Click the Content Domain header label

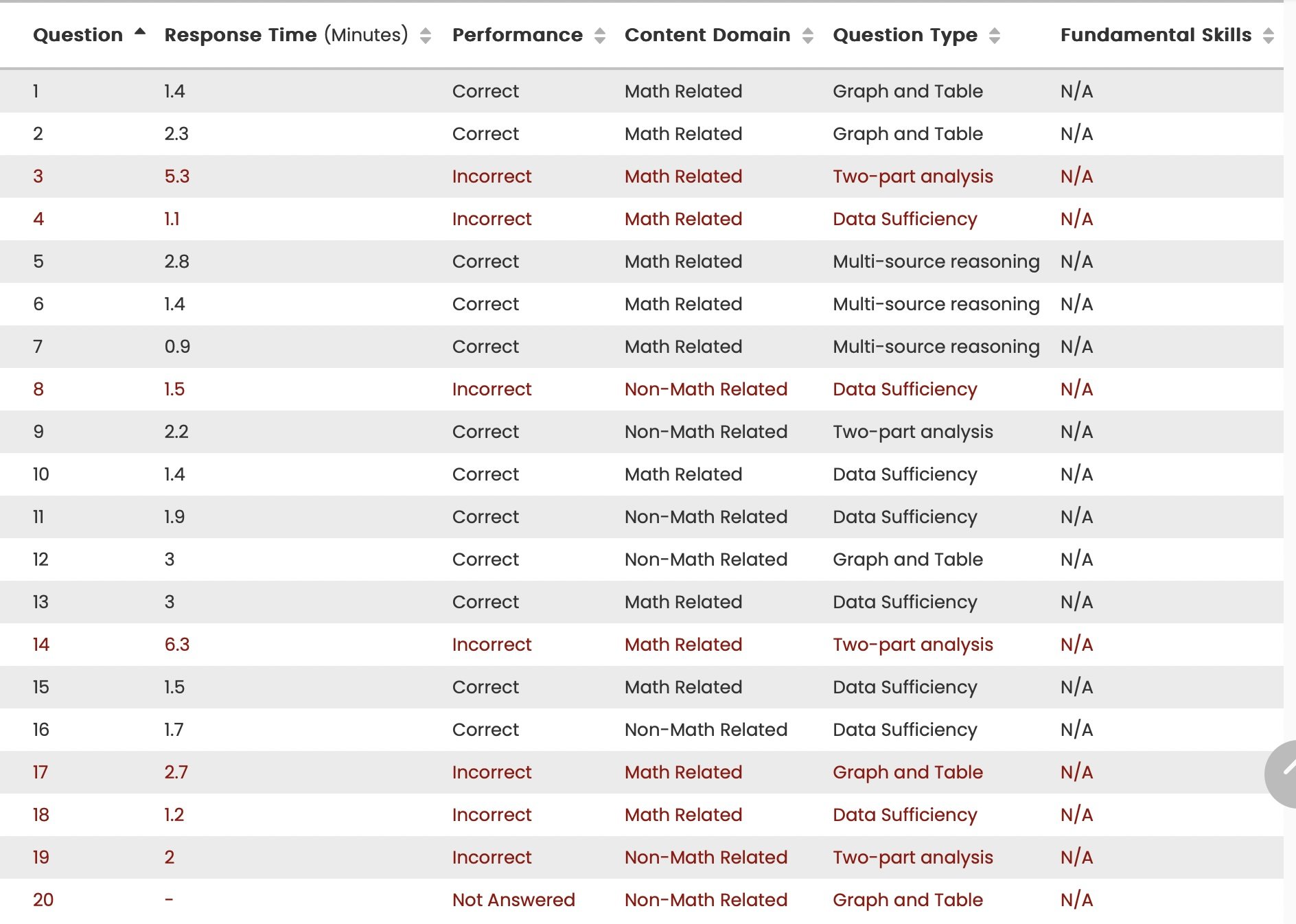[707, 35]
